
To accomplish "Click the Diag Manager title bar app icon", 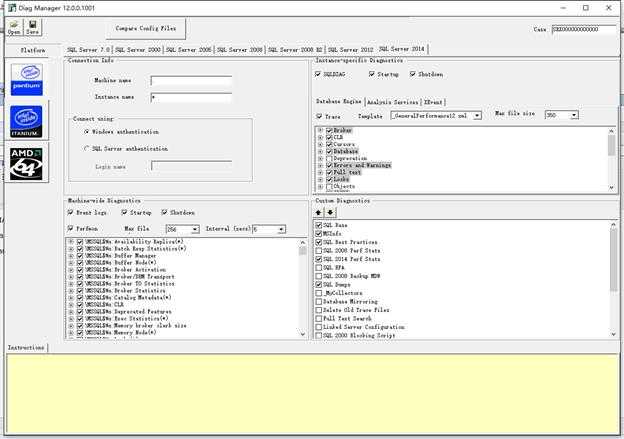I will point(12,8).
